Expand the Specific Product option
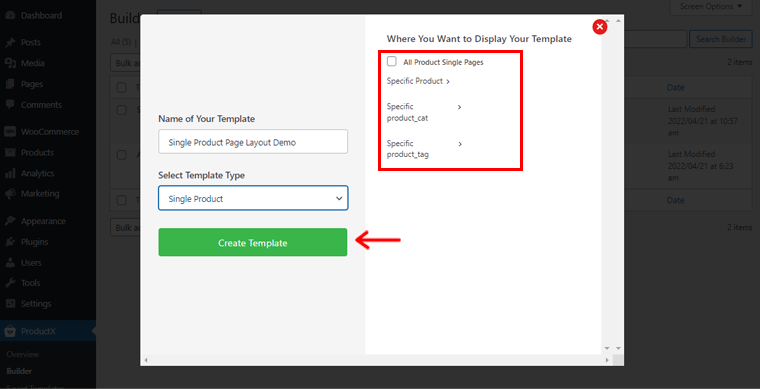 click(418, 81)
